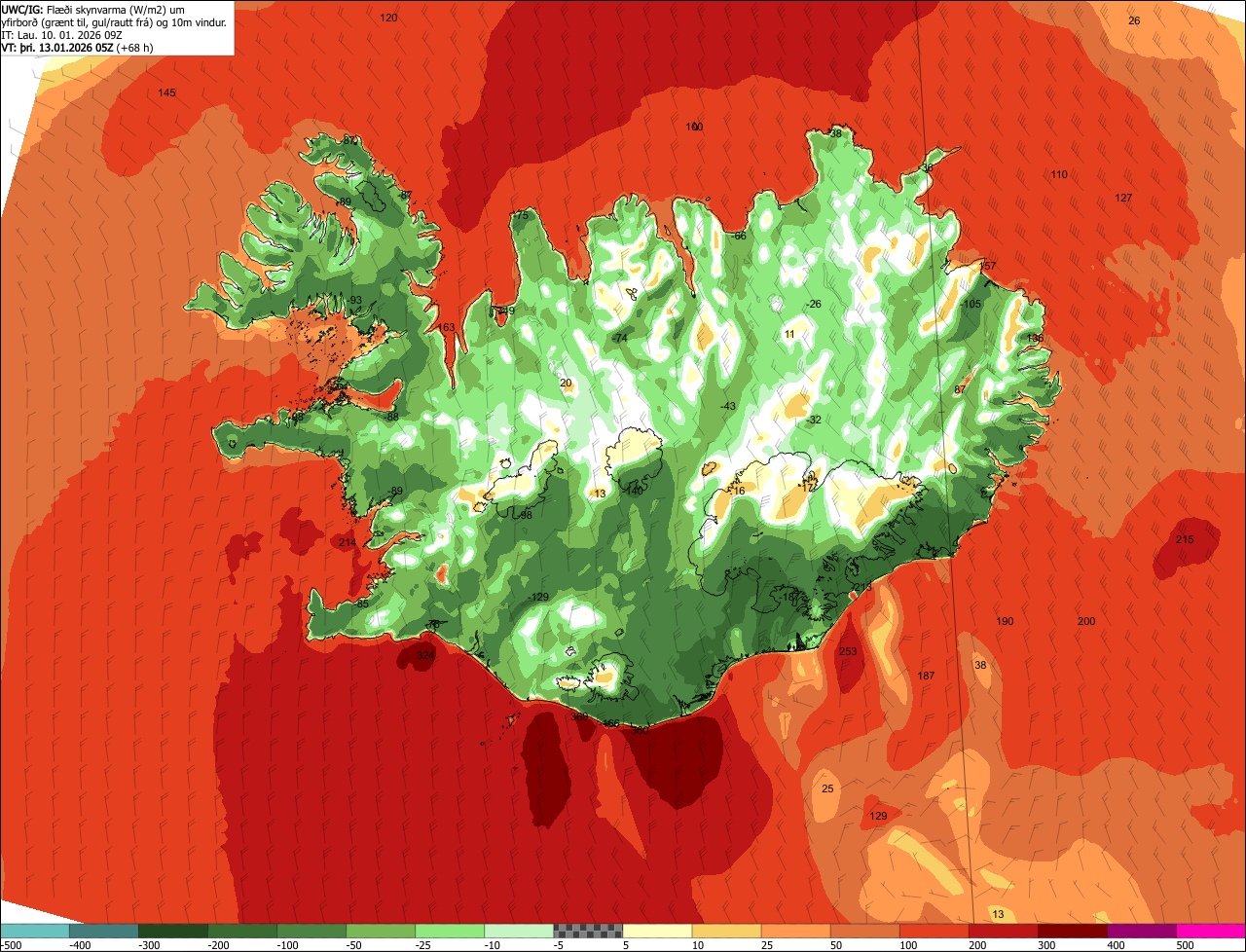Click the line mentioning "10m vindur"
The image size is (1246, 952).
(114, 22)
